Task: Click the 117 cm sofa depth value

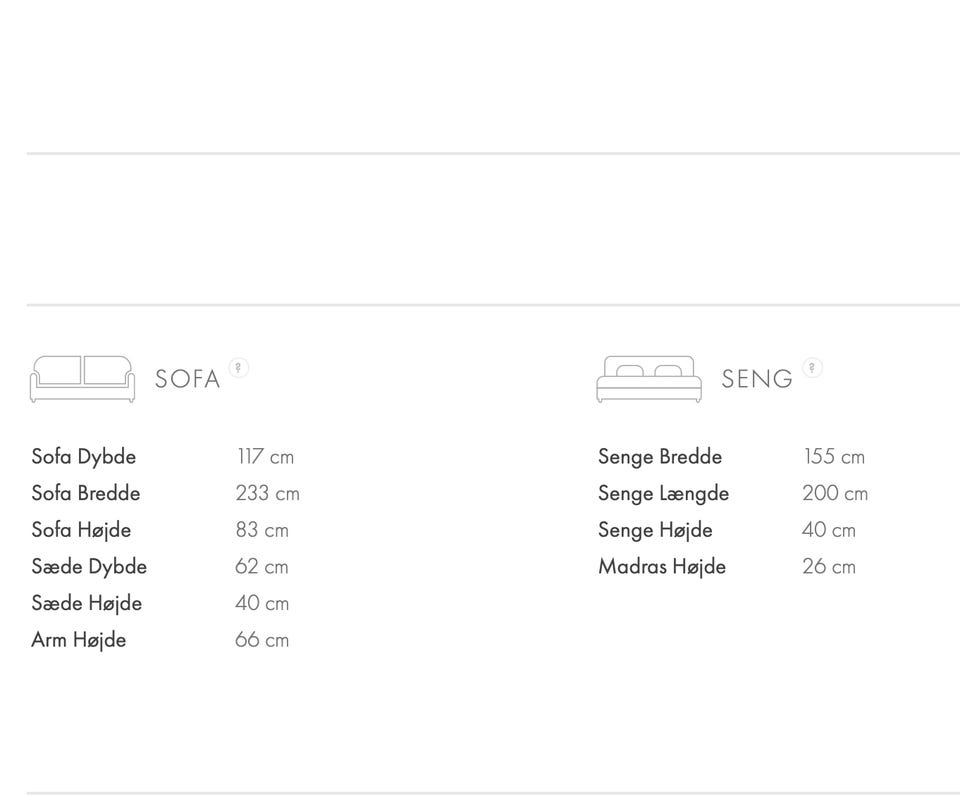Action: [x=265, y=457]
